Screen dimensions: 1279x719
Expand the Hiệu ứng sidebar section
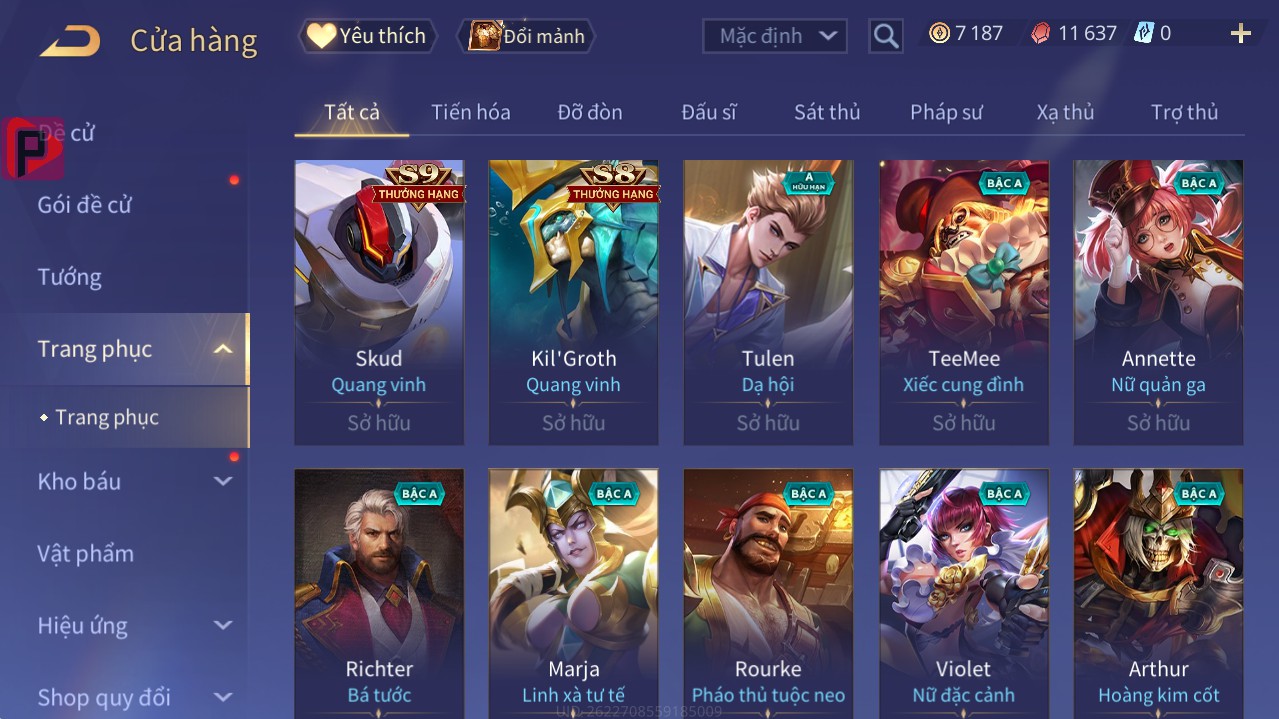(223, 625)
